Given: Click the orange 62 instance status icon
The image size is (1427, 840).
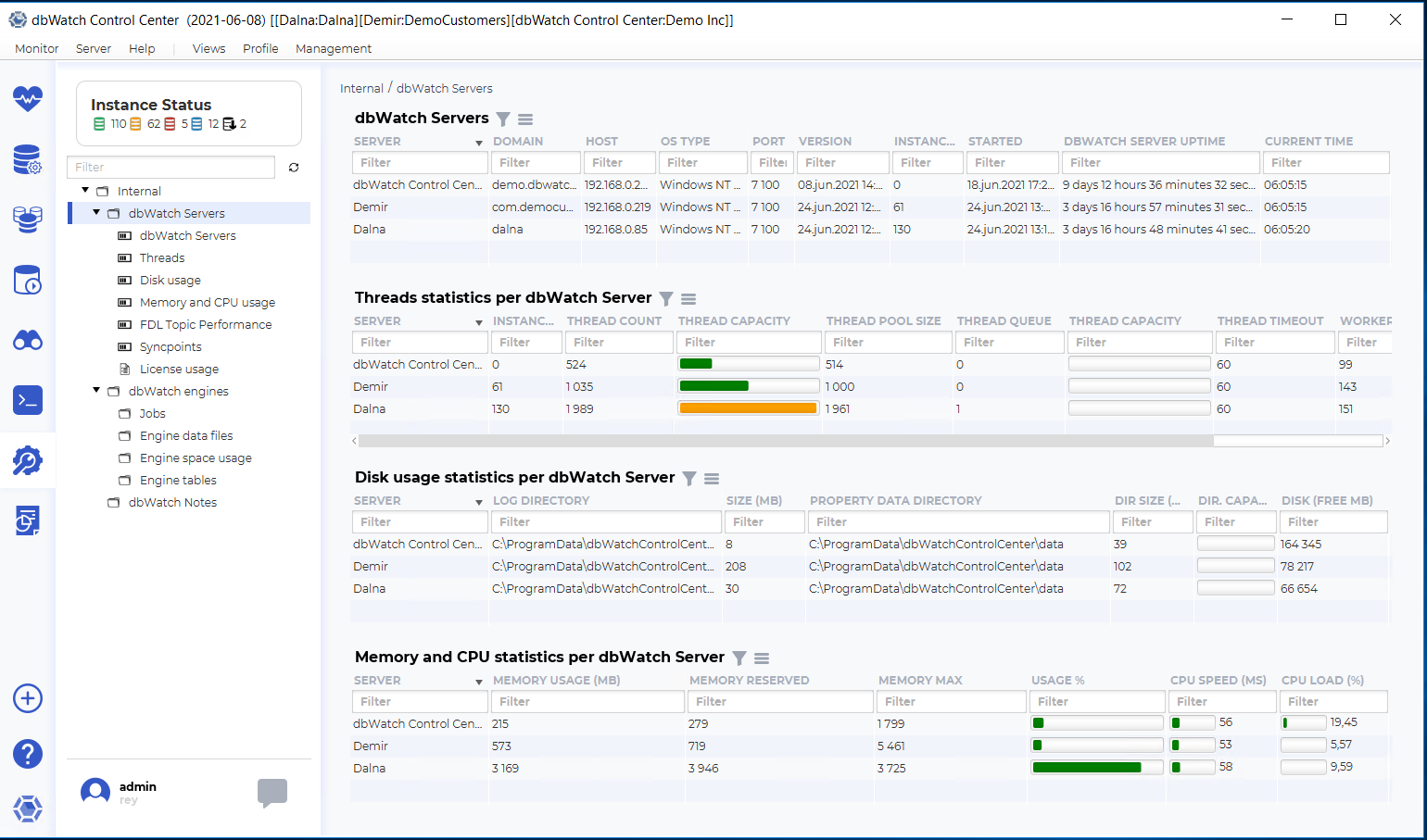Looking at the screenshot, I should [x=135, y=124].
